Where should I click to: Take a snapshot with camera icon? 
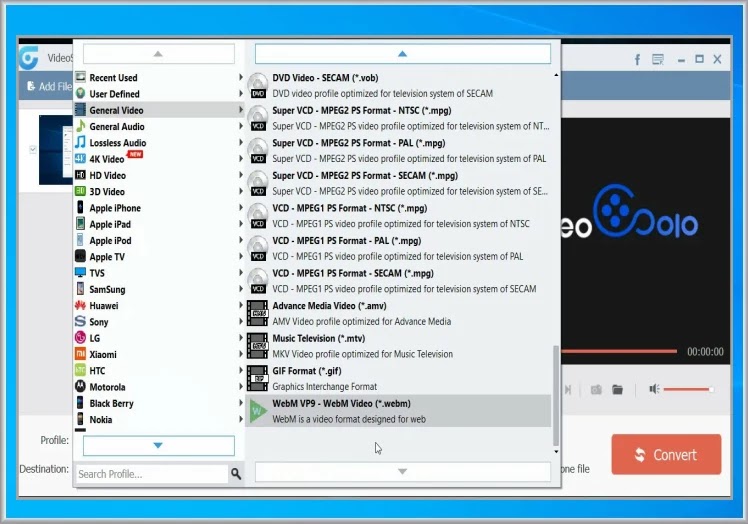pos(596,389)
